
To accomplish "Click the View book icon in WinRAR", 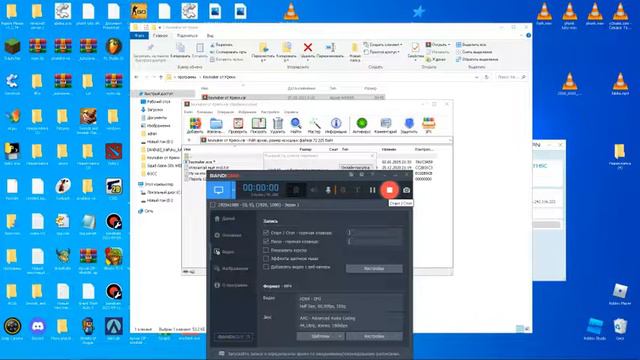I will point(258,126).
